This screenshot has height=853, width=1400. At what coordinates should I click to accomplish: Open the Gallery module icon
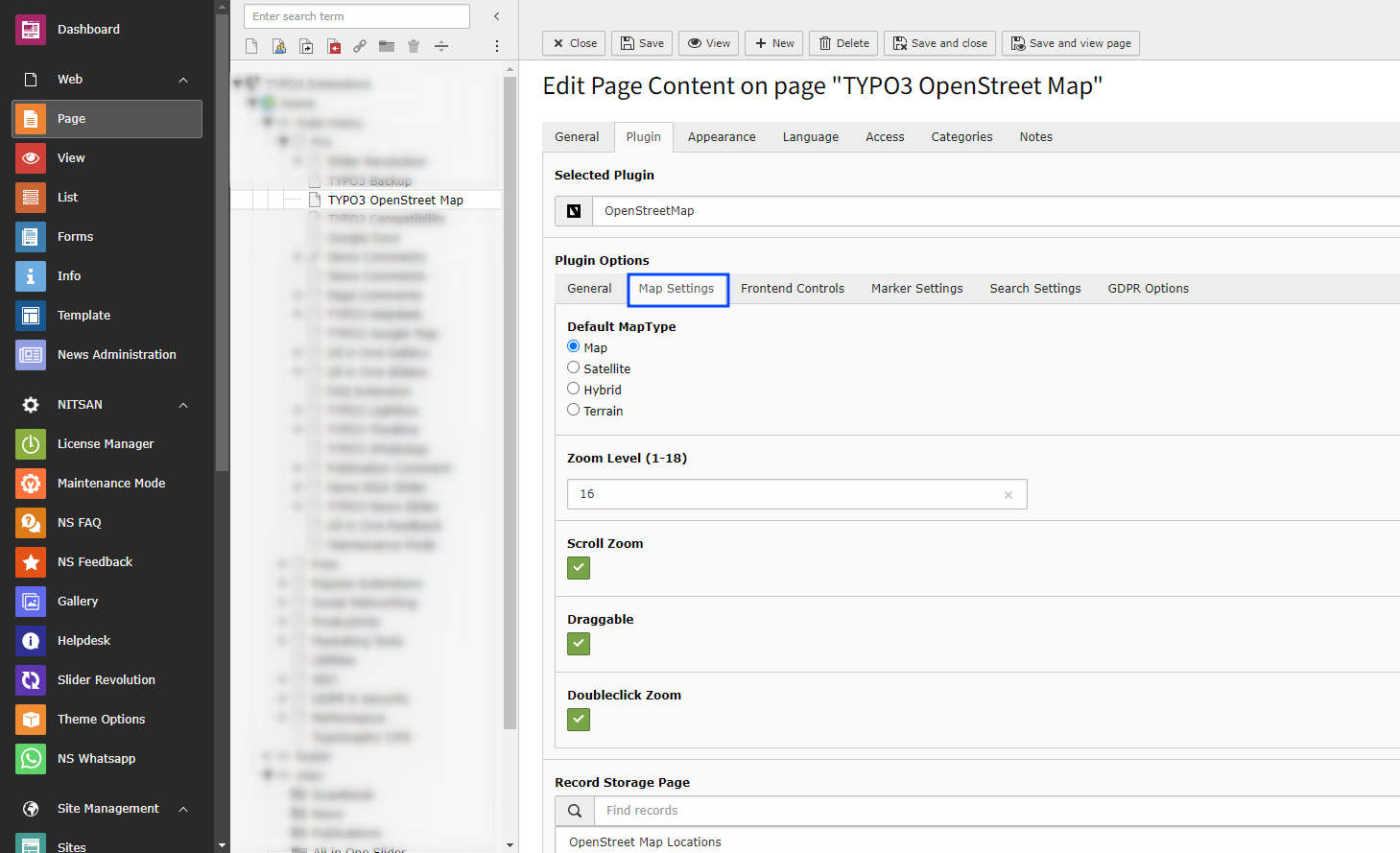tap(31, 602)
